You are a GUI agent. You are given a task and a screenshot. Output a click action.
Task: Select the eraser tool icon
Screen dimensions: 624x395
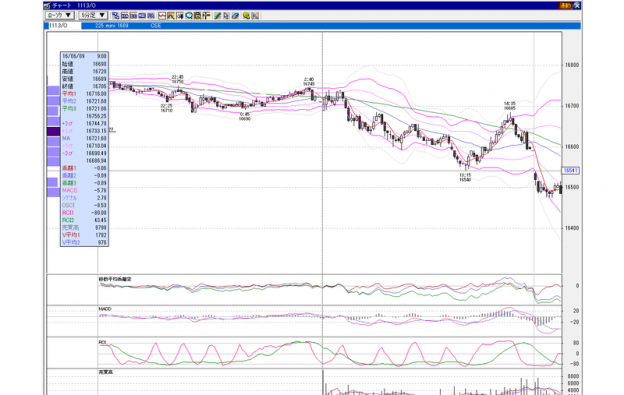click(x=235, y=16)
